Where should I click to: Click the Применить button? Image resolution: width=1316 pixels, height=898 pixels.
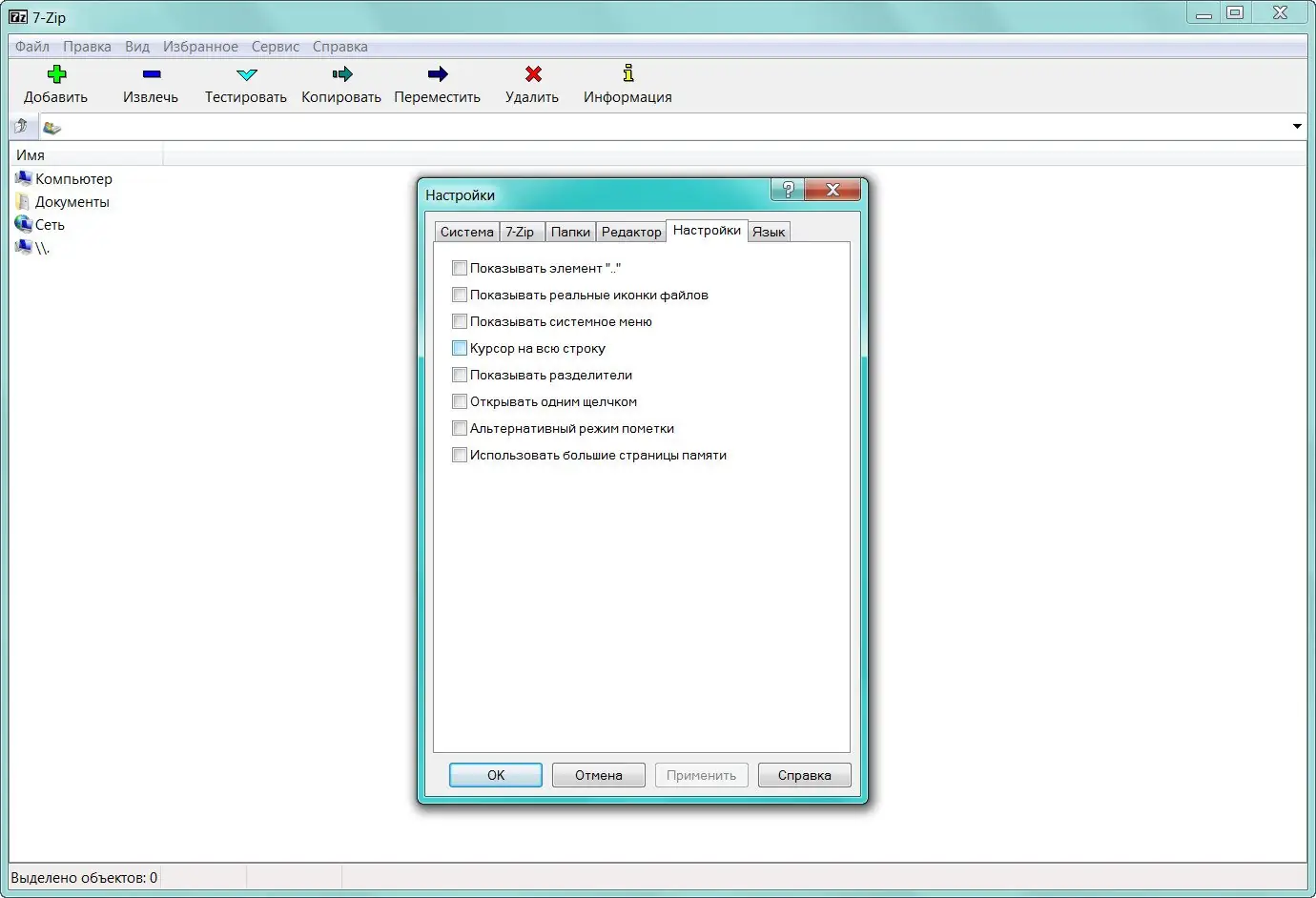click(702, 775)
